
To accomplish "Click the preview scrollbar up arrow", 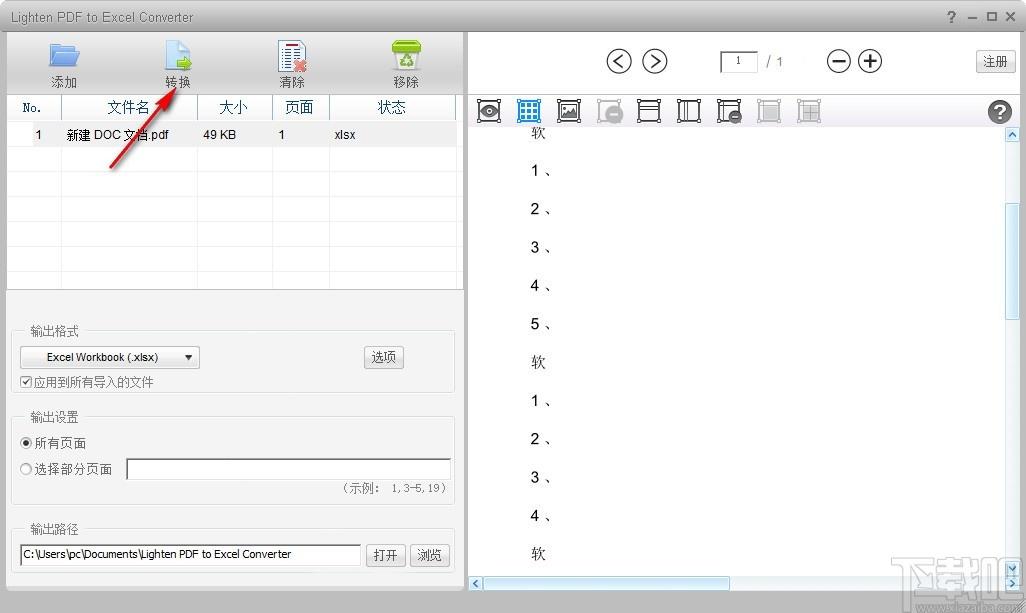I will (x=1012, y=135).
